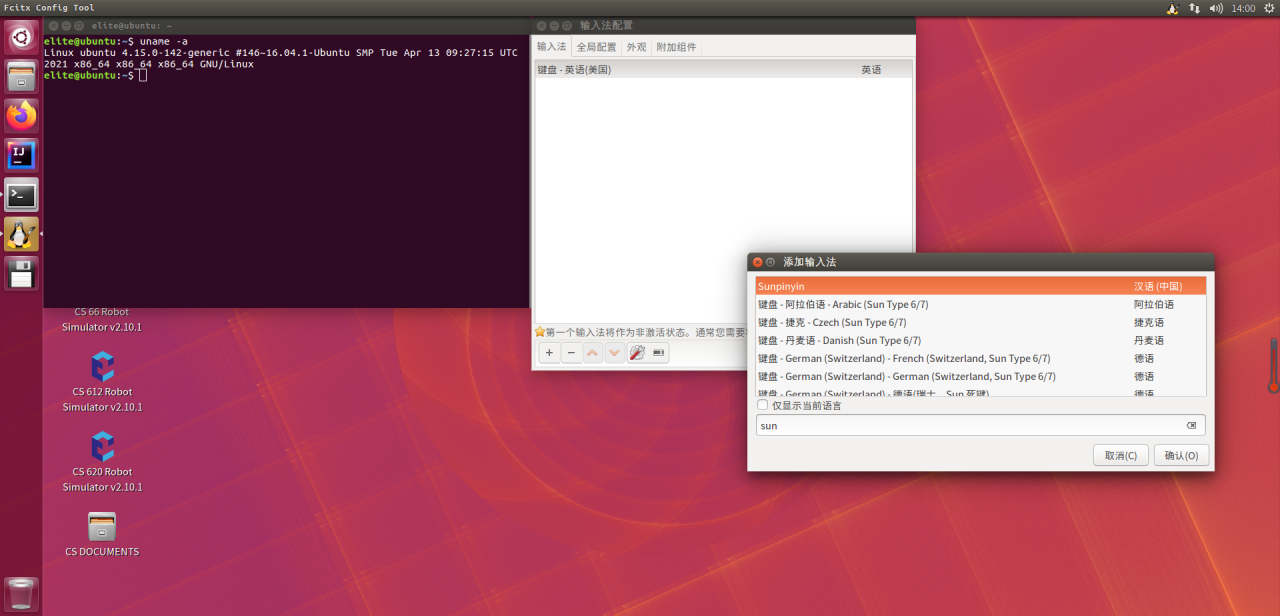Switch to the 全局配置 tab
Viewport: 1280px width, 616px height.
pyautogui.click(x=596, y=47)
